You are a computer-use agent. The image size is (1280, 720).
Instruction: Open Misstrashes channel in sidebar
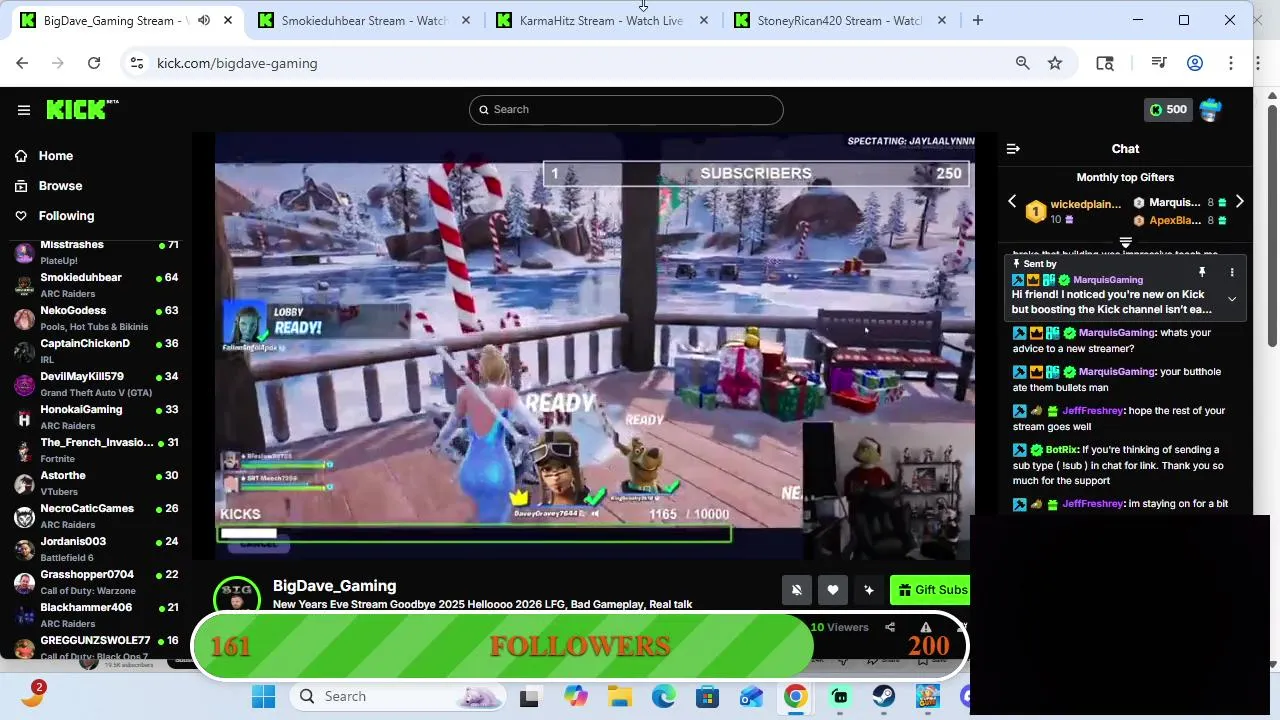(x=96, y=252)
